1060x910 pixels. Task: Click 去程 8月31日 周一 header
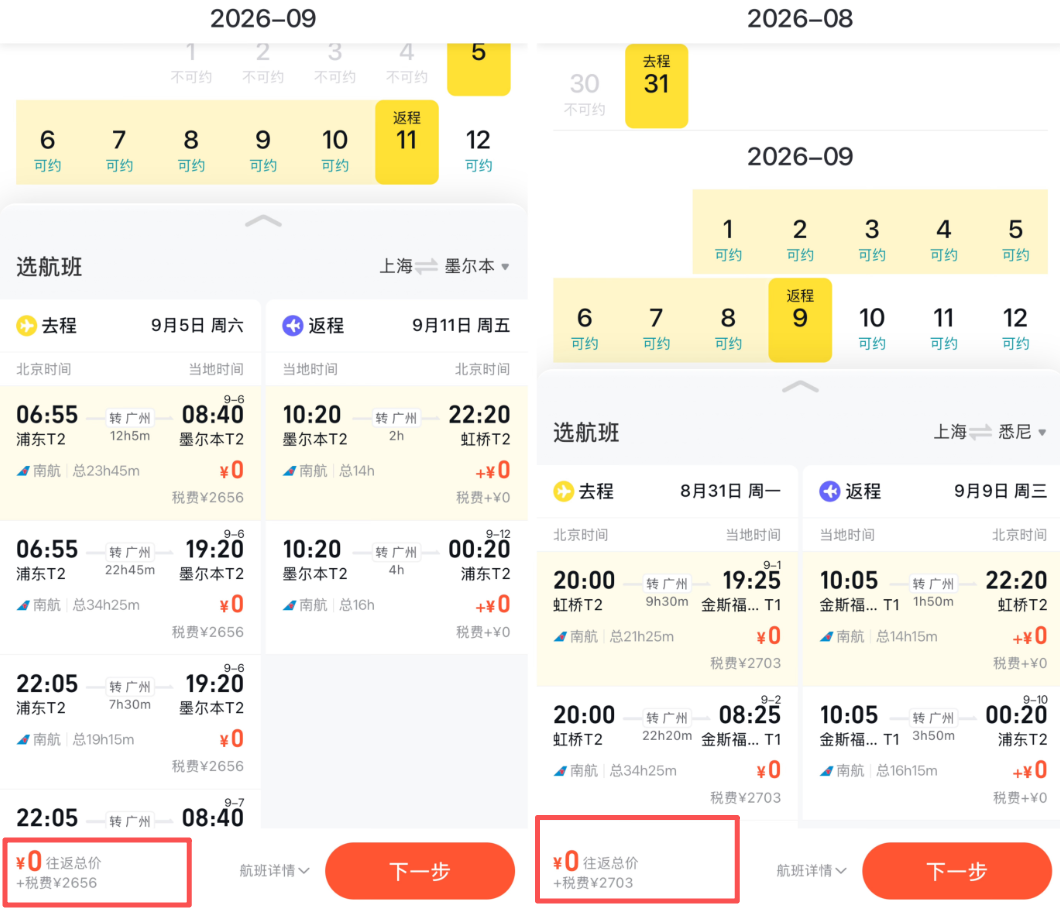point(667,492)
